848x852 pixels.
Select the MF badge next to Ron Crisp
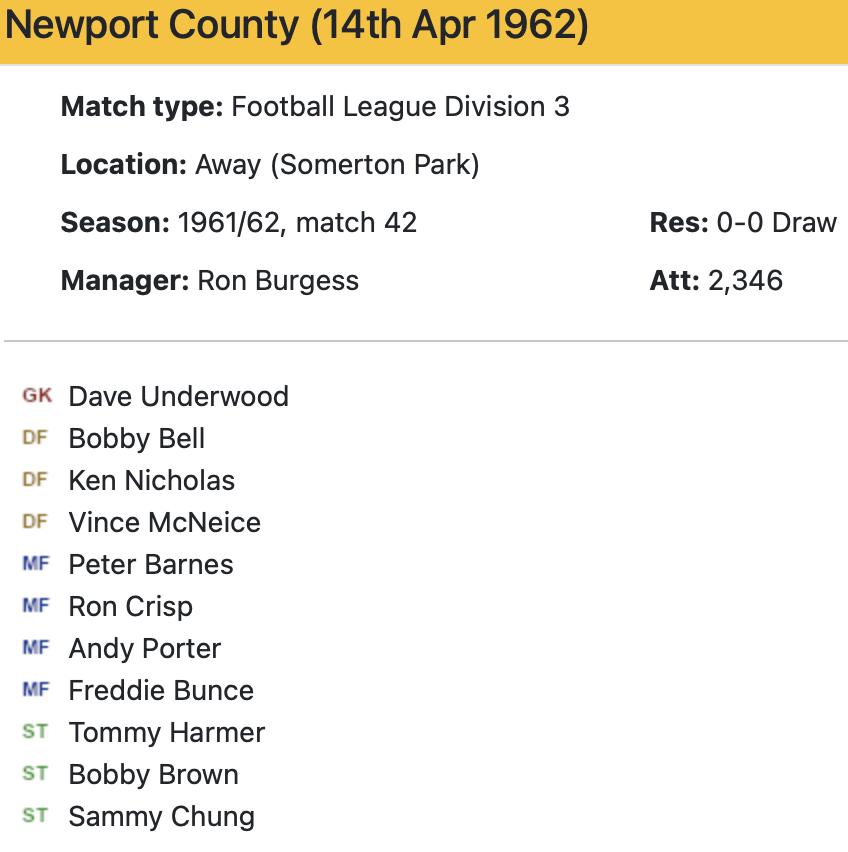(35, 606)
